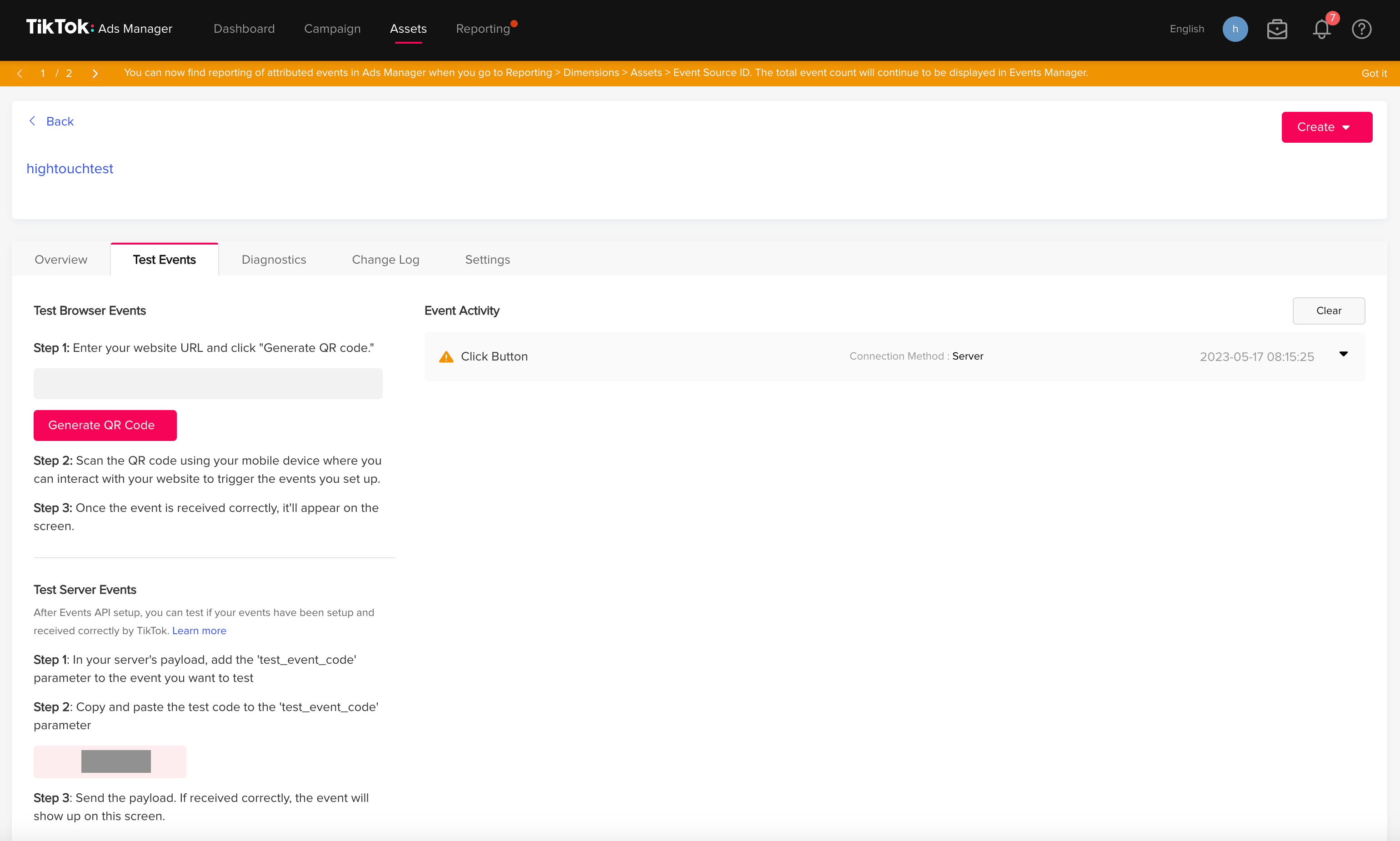Open the English language selector
Screen dimensions: 1400x841
[x=1187, y=29]
